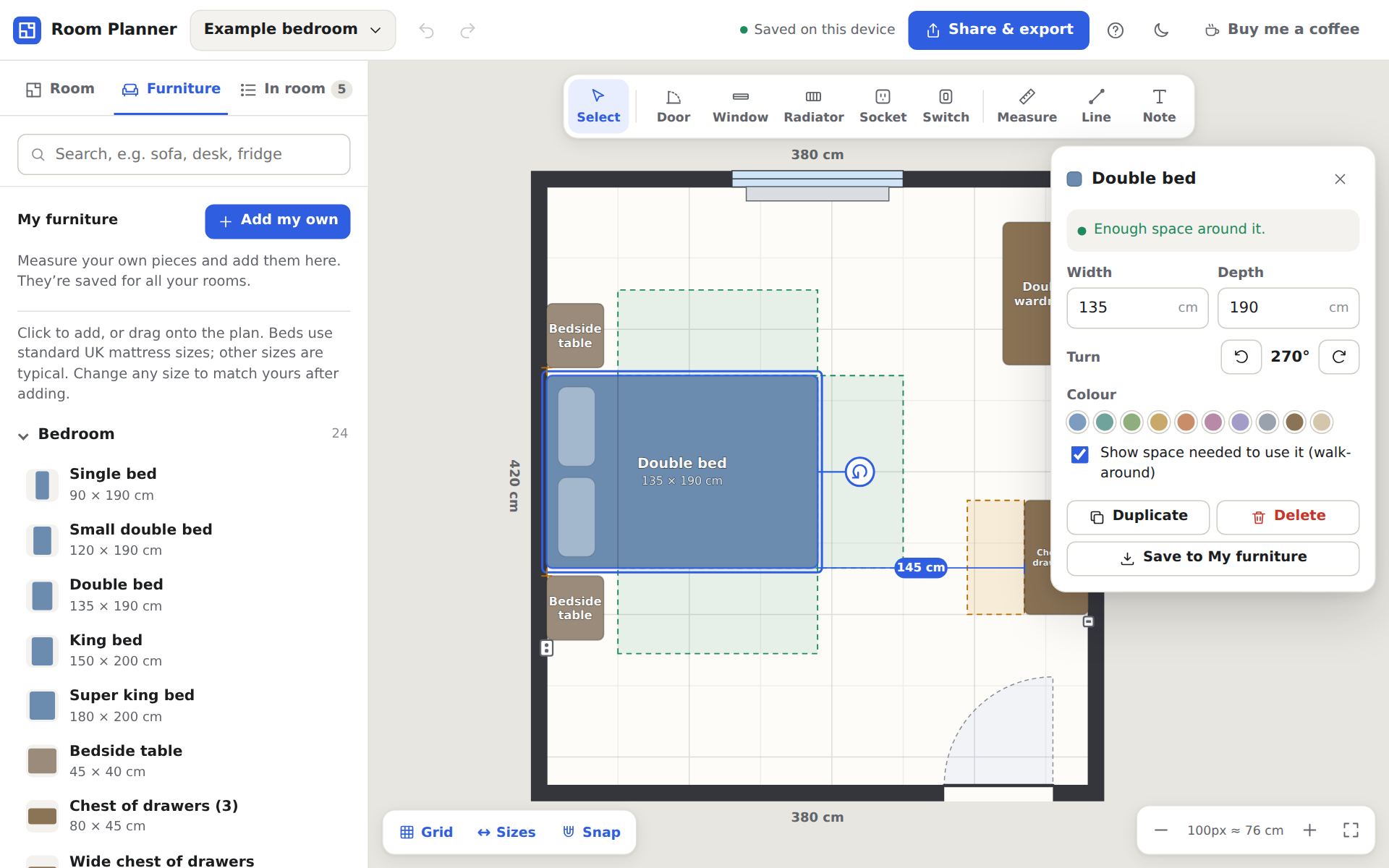Choose the Radiator tool
The height and width of the screenshot is (868, 1389).
point(814,106)
